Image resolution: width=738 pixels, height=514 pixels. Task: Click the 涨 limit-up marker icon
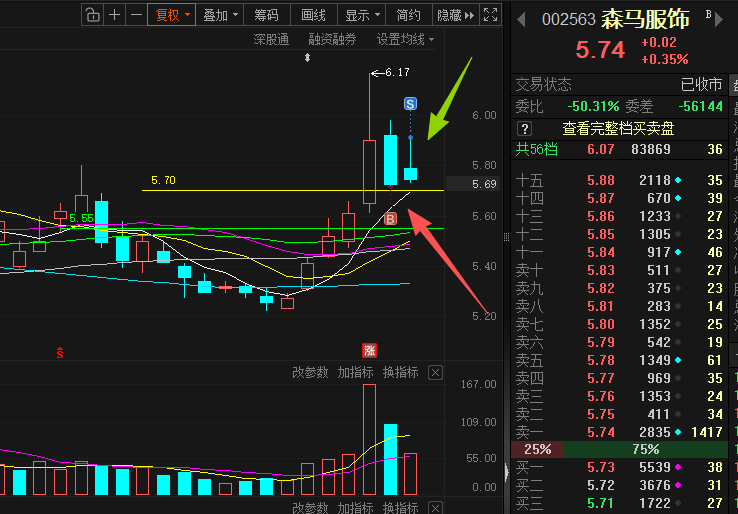(369, 350)
